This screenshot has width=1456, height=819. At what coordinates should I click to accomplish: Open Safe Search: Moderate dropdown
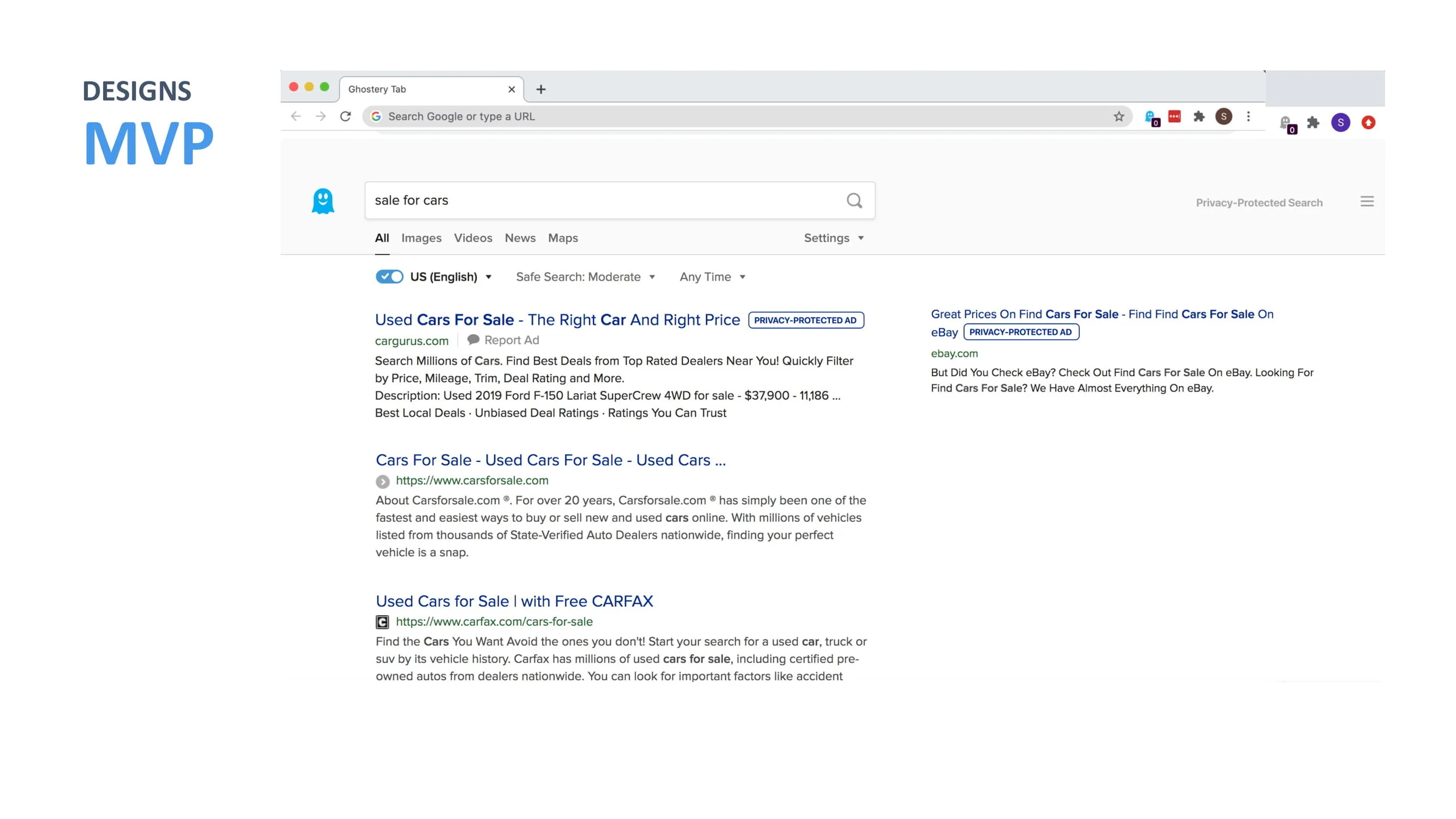pos(585,277)
